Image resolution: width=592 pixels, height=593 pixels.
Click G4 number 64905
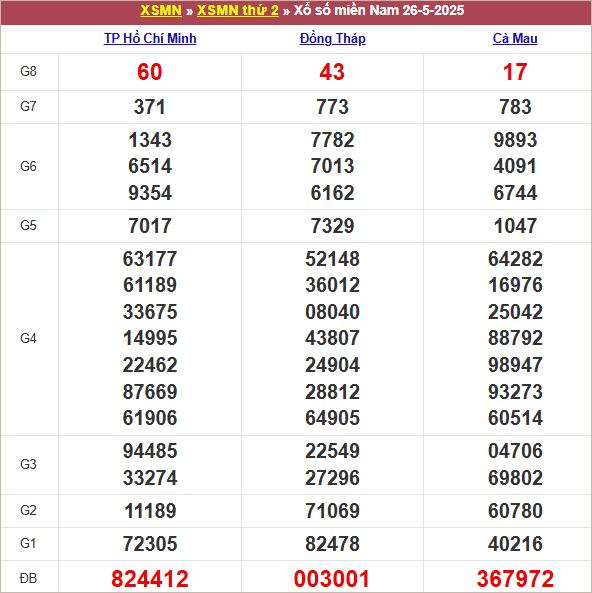(x=332, y=418)
